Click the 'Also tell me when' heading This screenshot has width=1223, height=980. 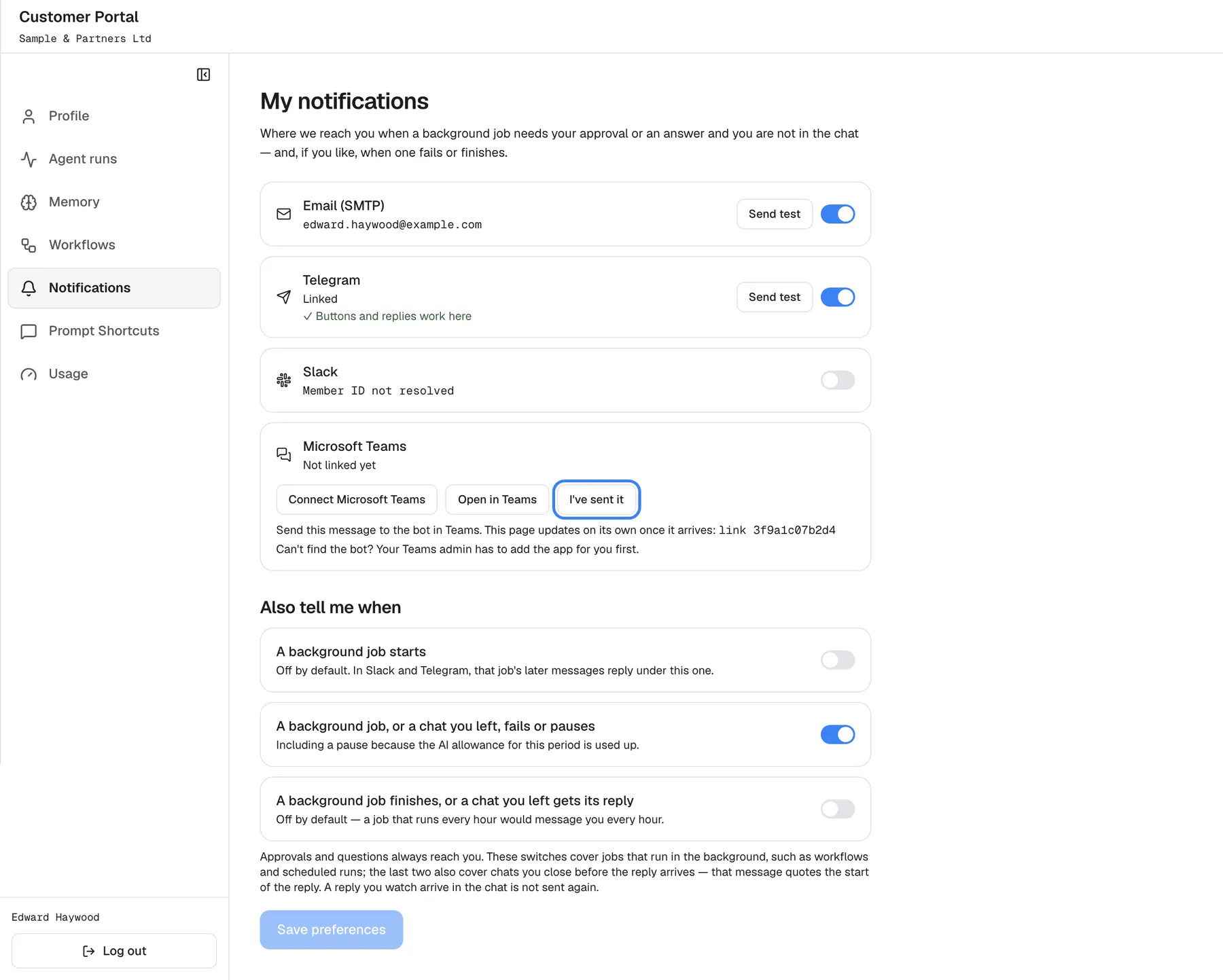(331, 607)
